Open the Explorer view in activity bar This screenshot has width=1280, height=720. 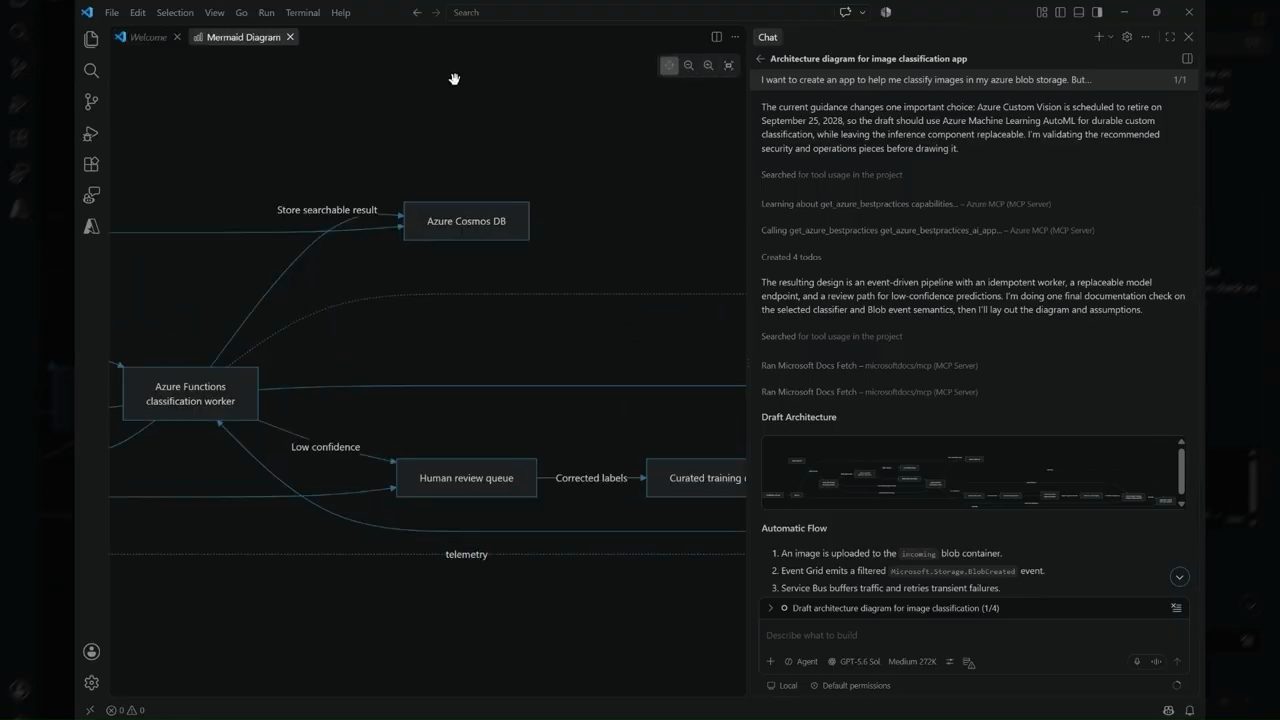coord(91,39)
